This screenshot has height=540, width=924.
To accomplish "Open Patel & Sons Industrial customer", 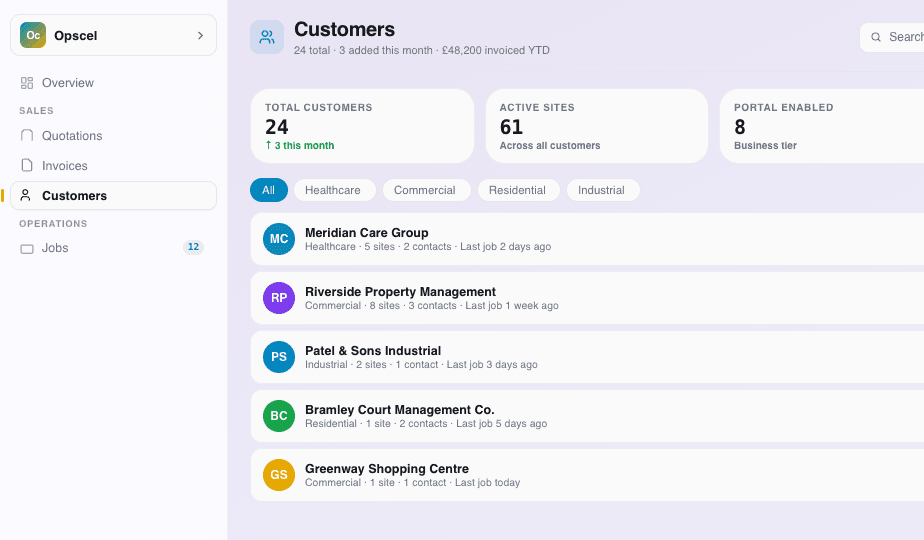I will coord(587,357).
